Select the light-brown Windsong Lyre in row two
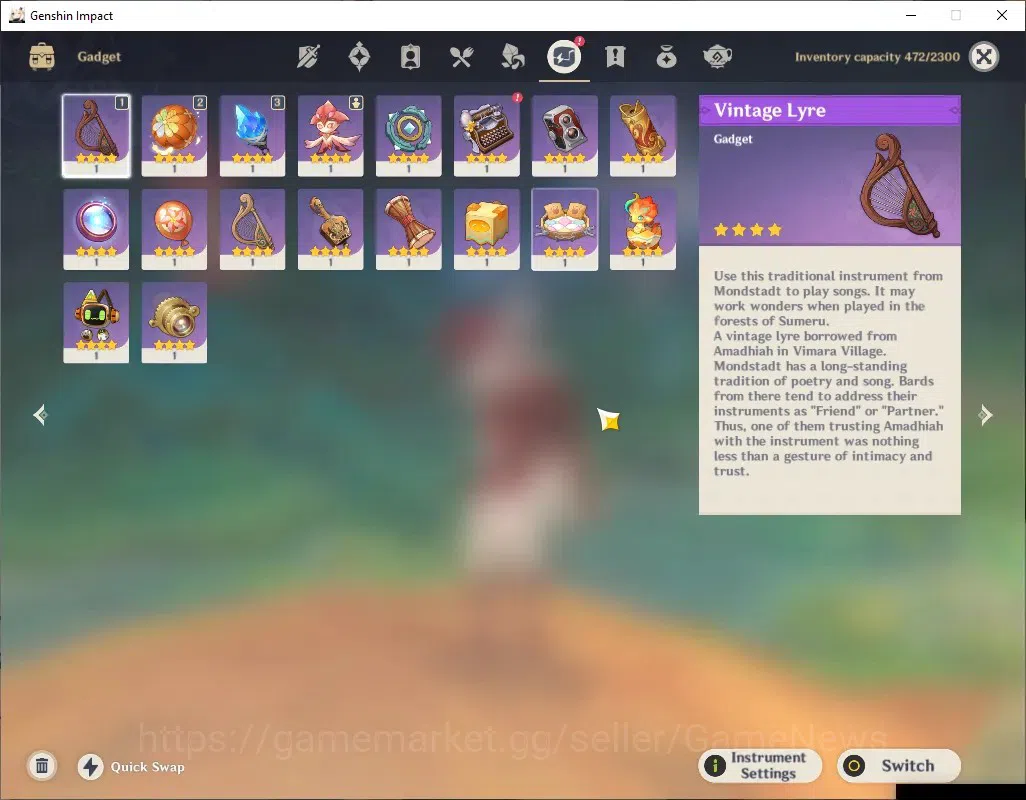This screenshot has width=1026, height=800. point(252,230)
